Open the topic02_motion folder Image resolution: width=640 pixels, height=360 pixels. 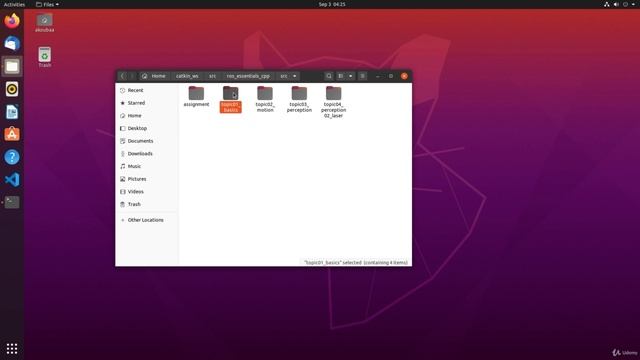coord(265,99)
